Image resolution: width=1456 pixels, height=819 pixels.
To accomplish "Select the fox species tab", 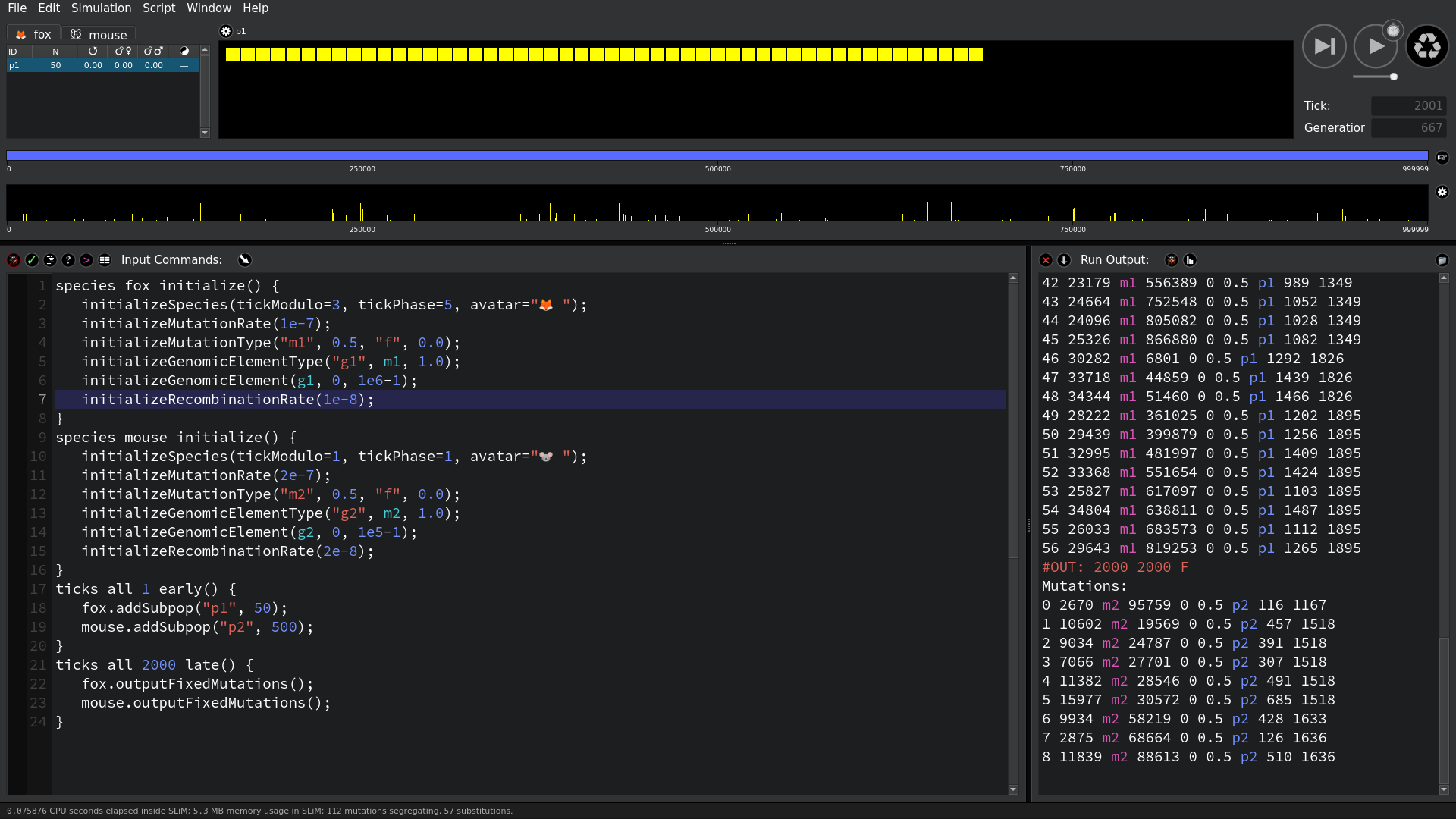I will pos(33,34).
